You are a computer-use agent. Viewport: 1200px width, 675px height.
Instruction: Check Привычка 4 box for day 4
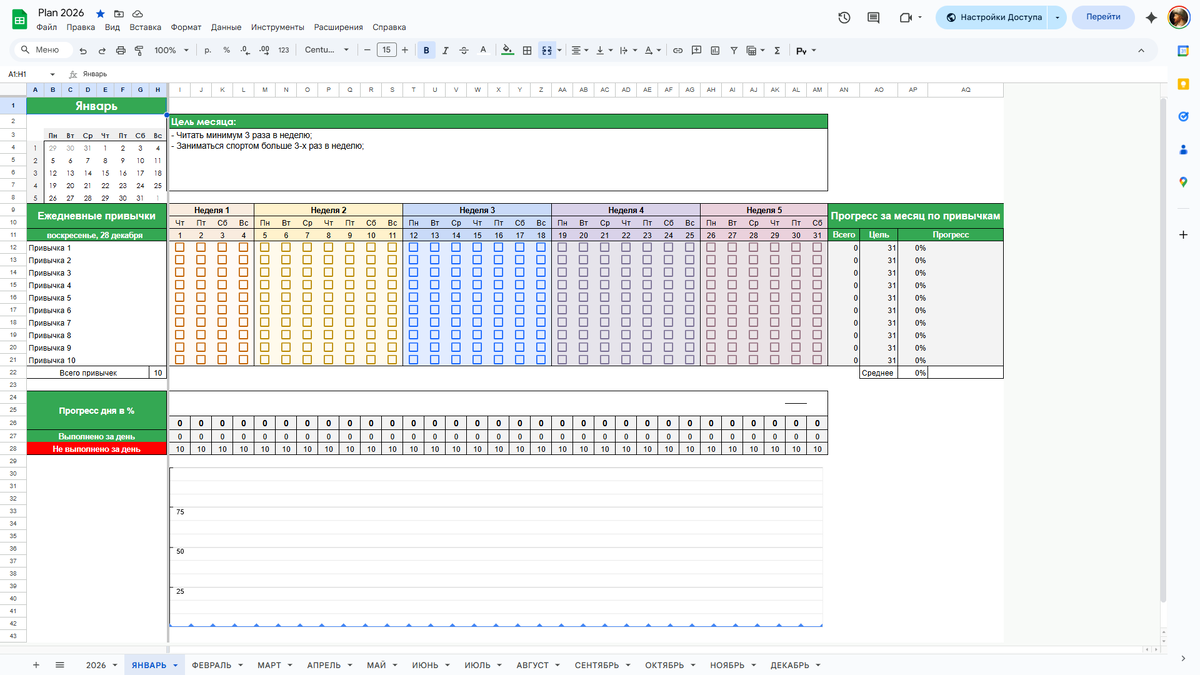[x=244, y=285]
